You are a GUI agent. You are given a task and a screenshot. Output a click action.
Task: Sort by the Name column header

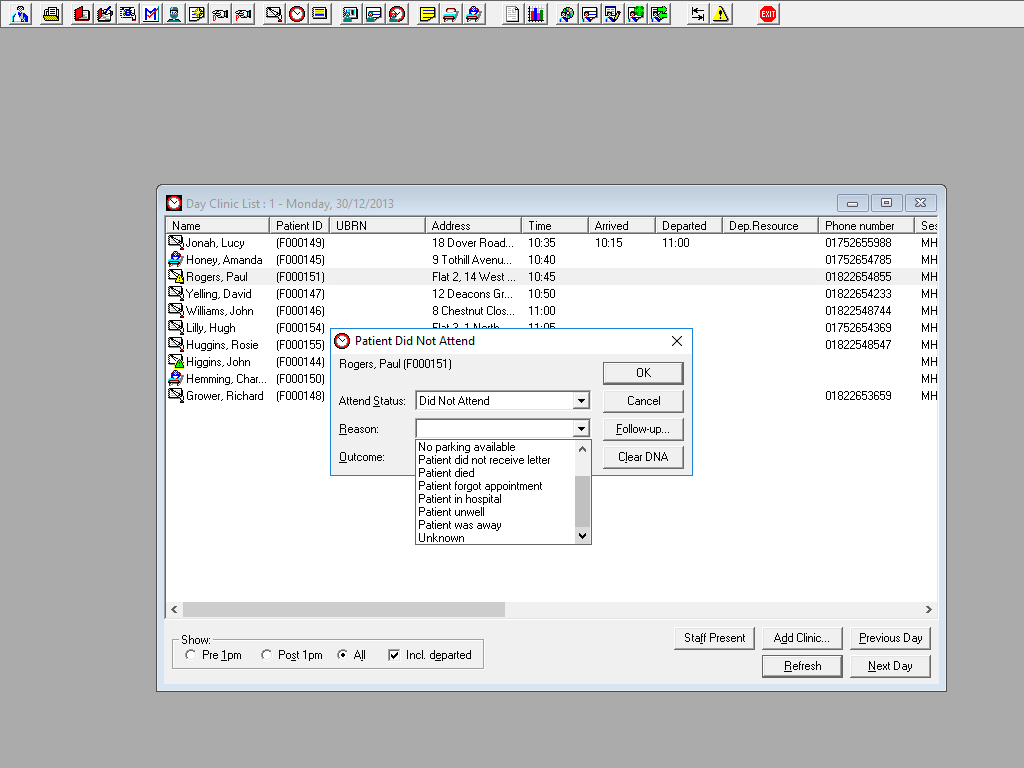click(217, 225)
